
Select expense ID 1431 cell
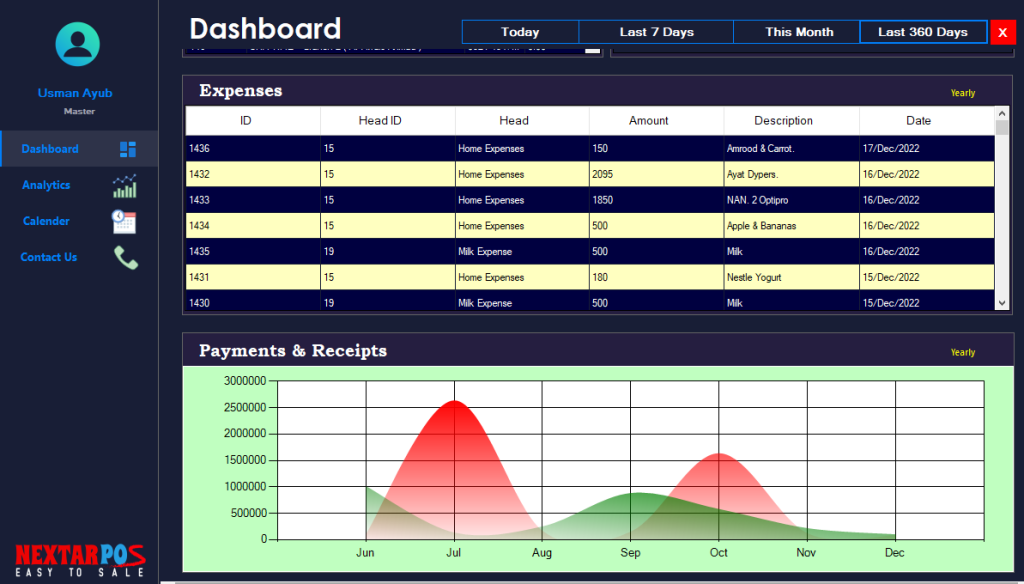[x=253, y=277]
